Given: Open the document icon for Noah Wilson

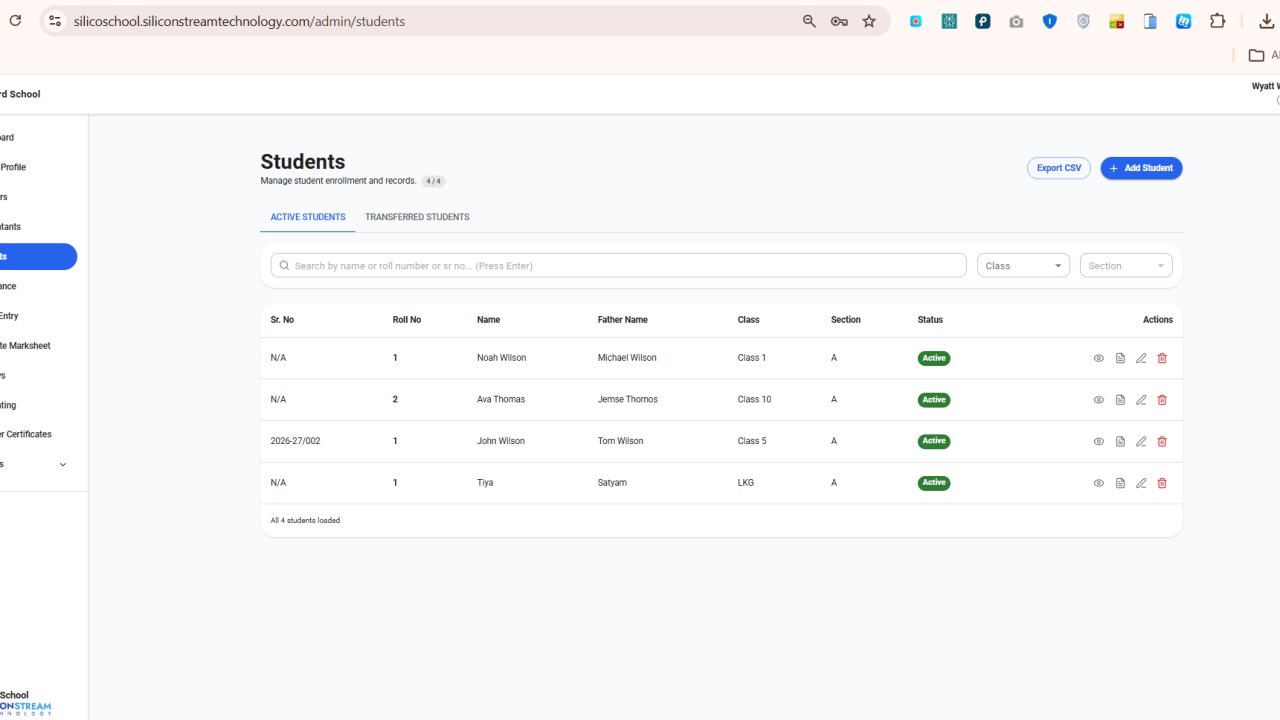Looking at the screenshot, I should [1120, 358].
